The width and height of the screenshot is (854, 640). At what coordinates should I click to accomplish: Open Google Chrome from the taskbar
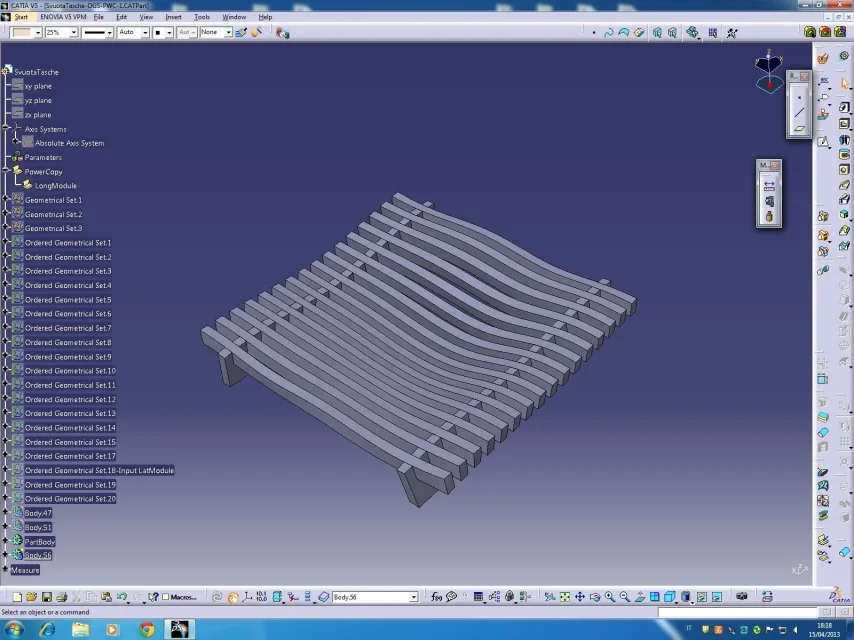[x=147, y=630]
